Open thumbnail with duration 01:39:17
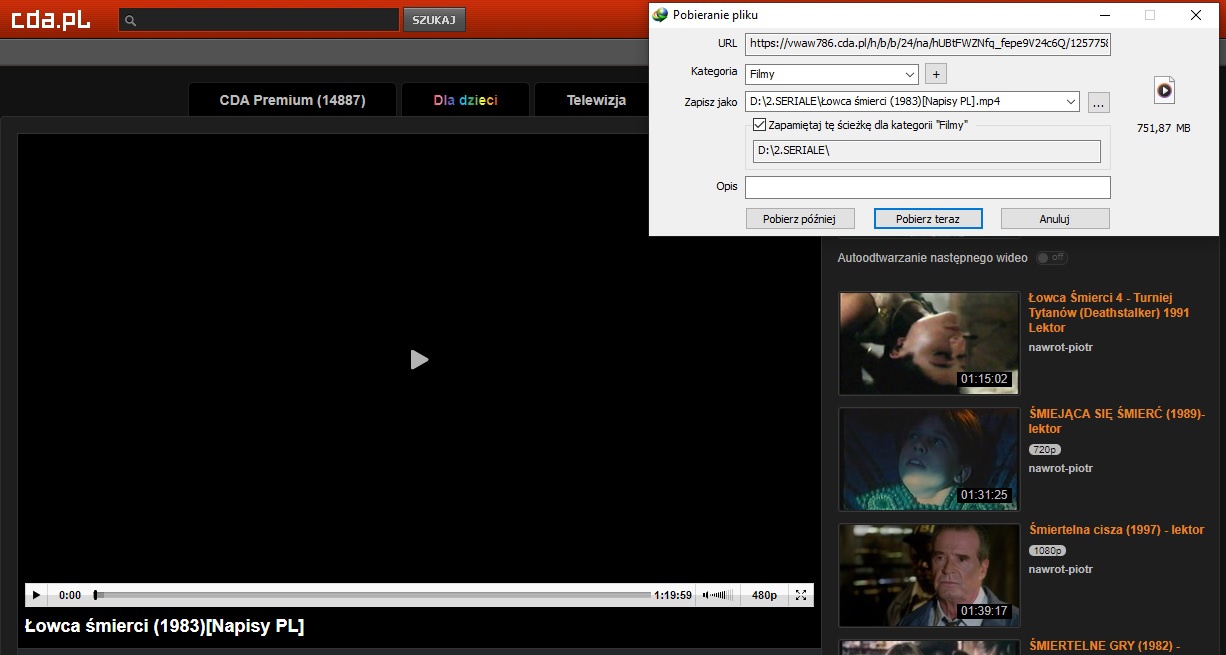Image resolution: width=1226 pixels, height=655 pixels. (929, 575)
